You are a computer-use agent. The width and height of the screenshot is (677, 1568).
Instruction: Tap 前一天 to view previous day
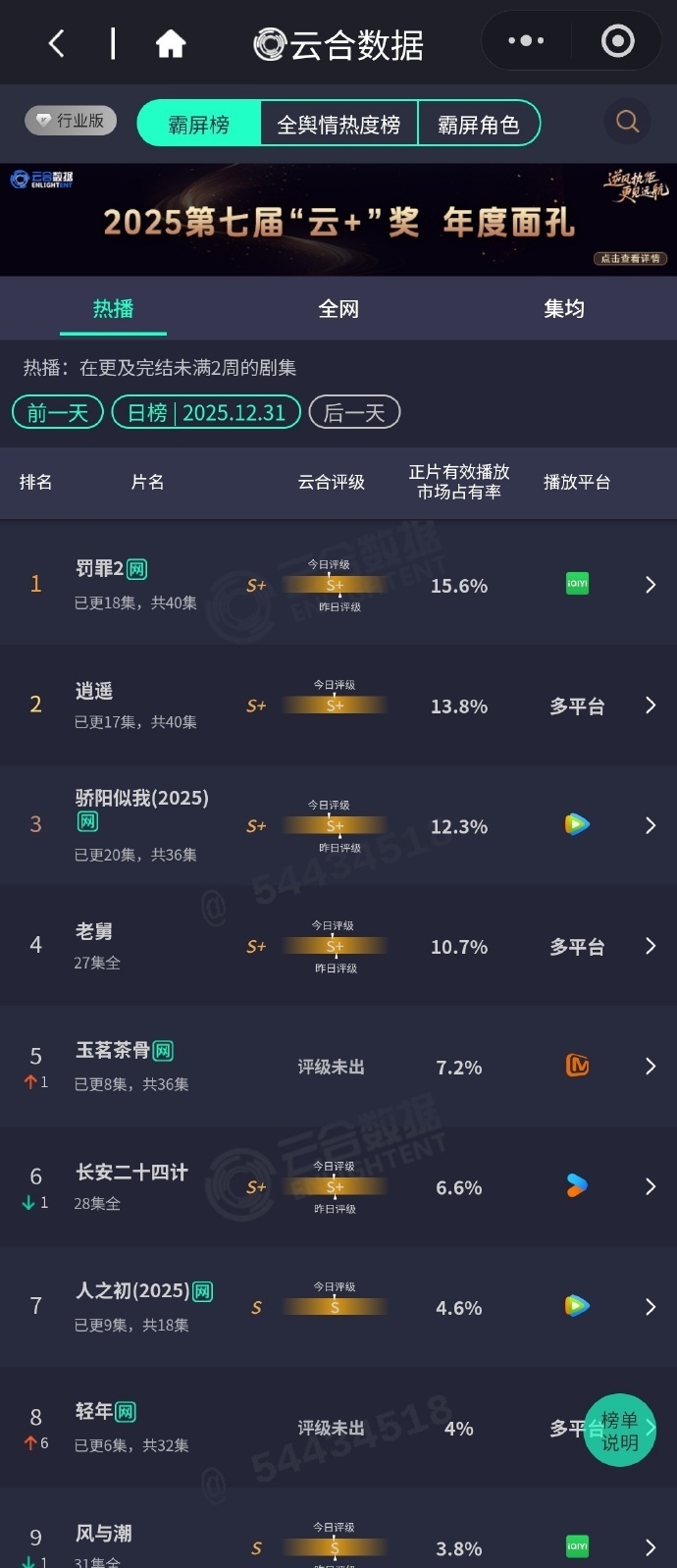click(57, 412)
